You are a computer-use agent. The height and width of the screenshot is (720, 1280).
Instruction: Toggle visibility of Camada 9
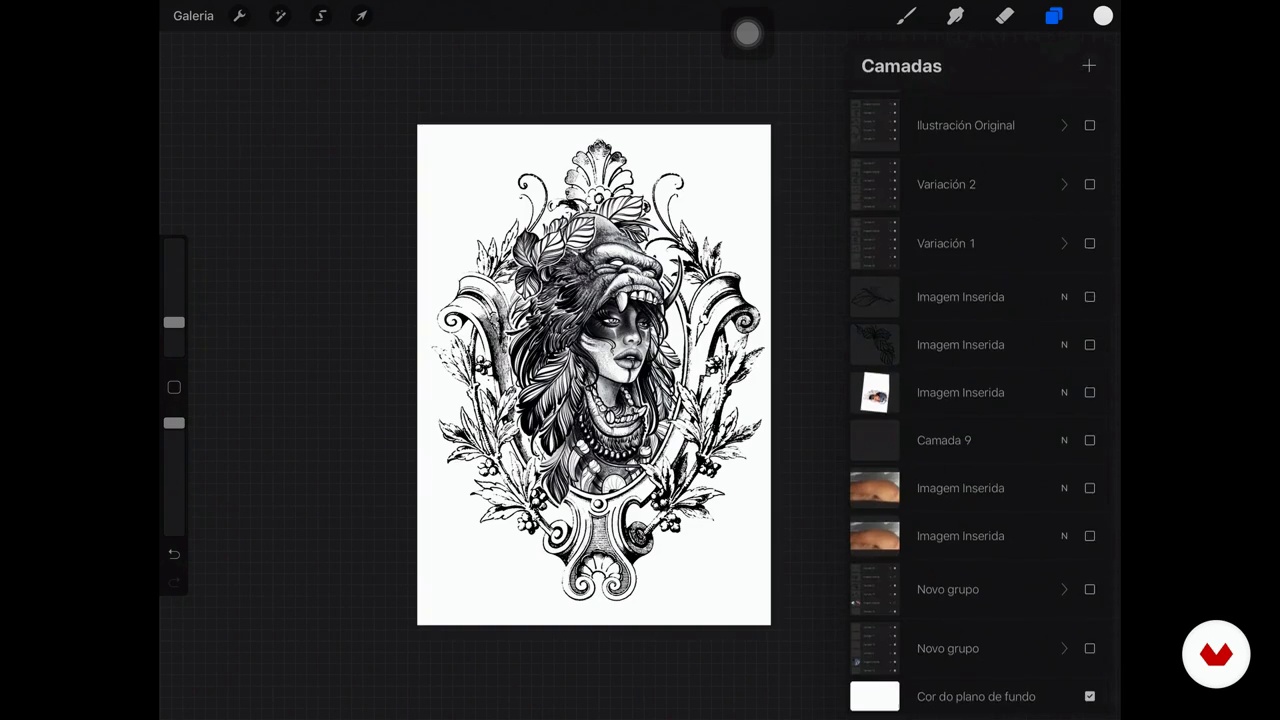tap(1090, 440)
